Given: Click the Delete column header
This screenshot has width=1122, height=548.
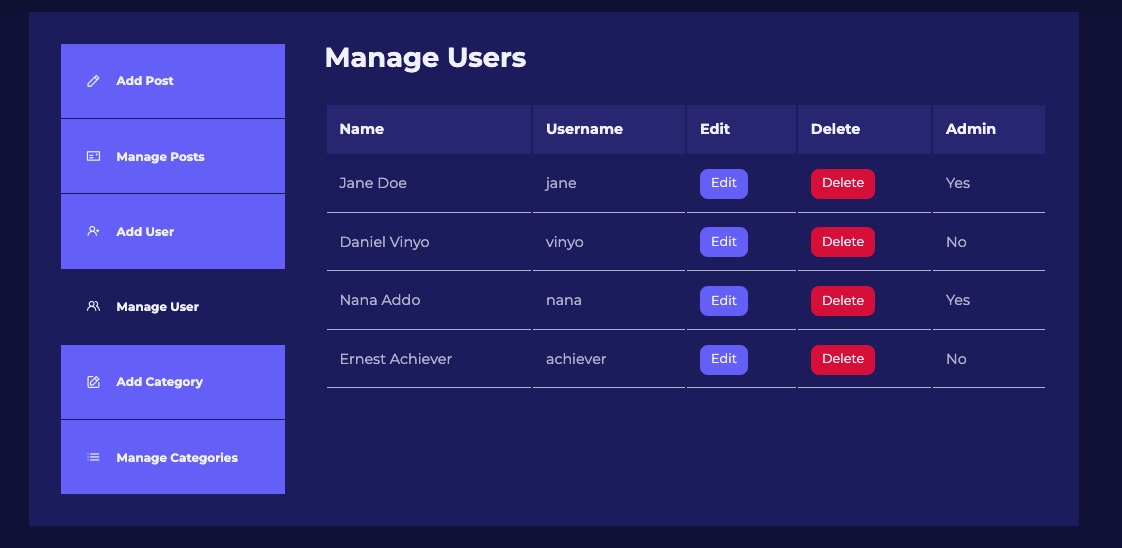Looking at the screenshot, I should (864, 129).
